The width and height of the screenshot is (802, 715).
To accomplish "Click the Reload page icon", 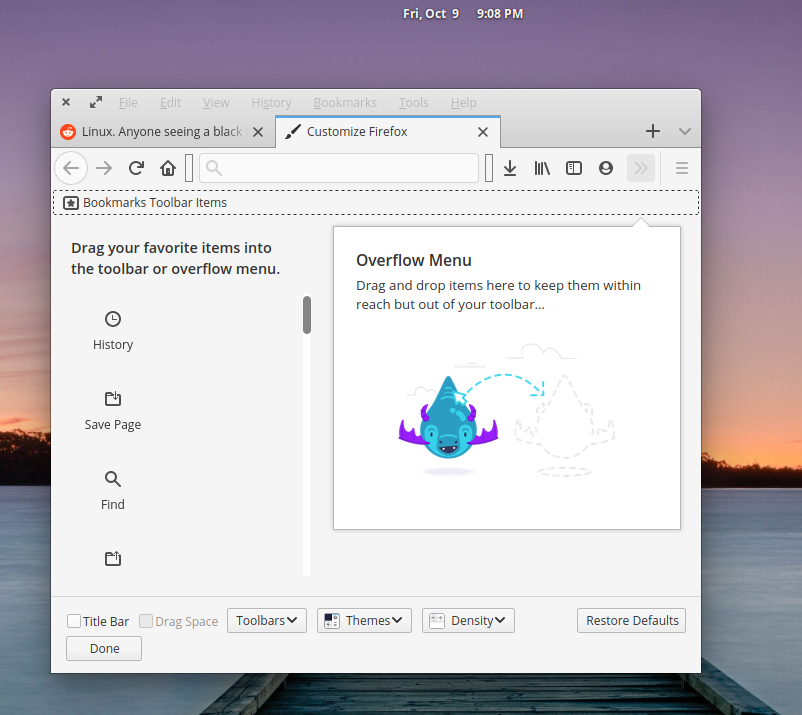I will pyautogui.click(x=136, y=168).
